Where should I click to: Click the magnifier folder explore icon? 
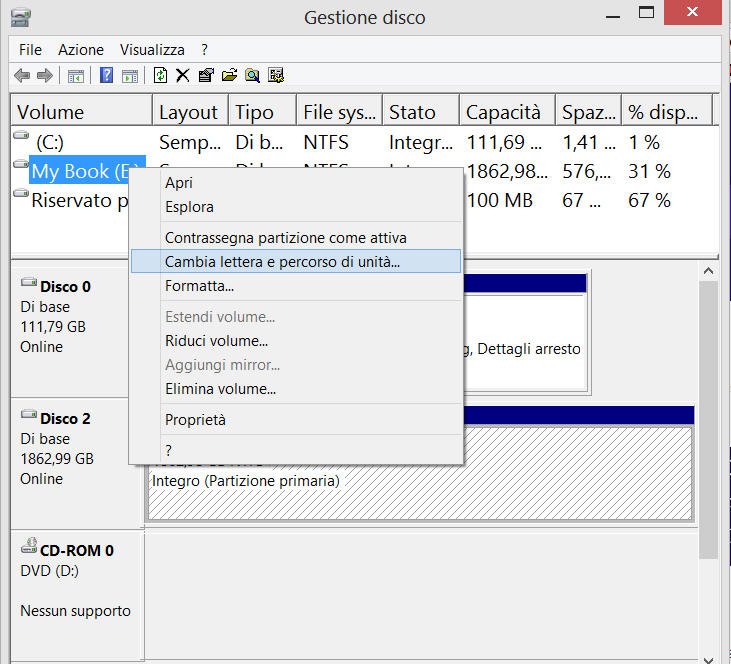pos(252,75)
